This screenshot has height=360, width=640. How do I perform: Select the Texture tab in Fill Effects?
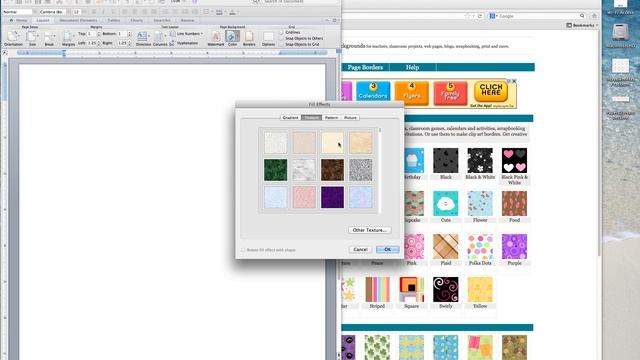pos(311,118)
